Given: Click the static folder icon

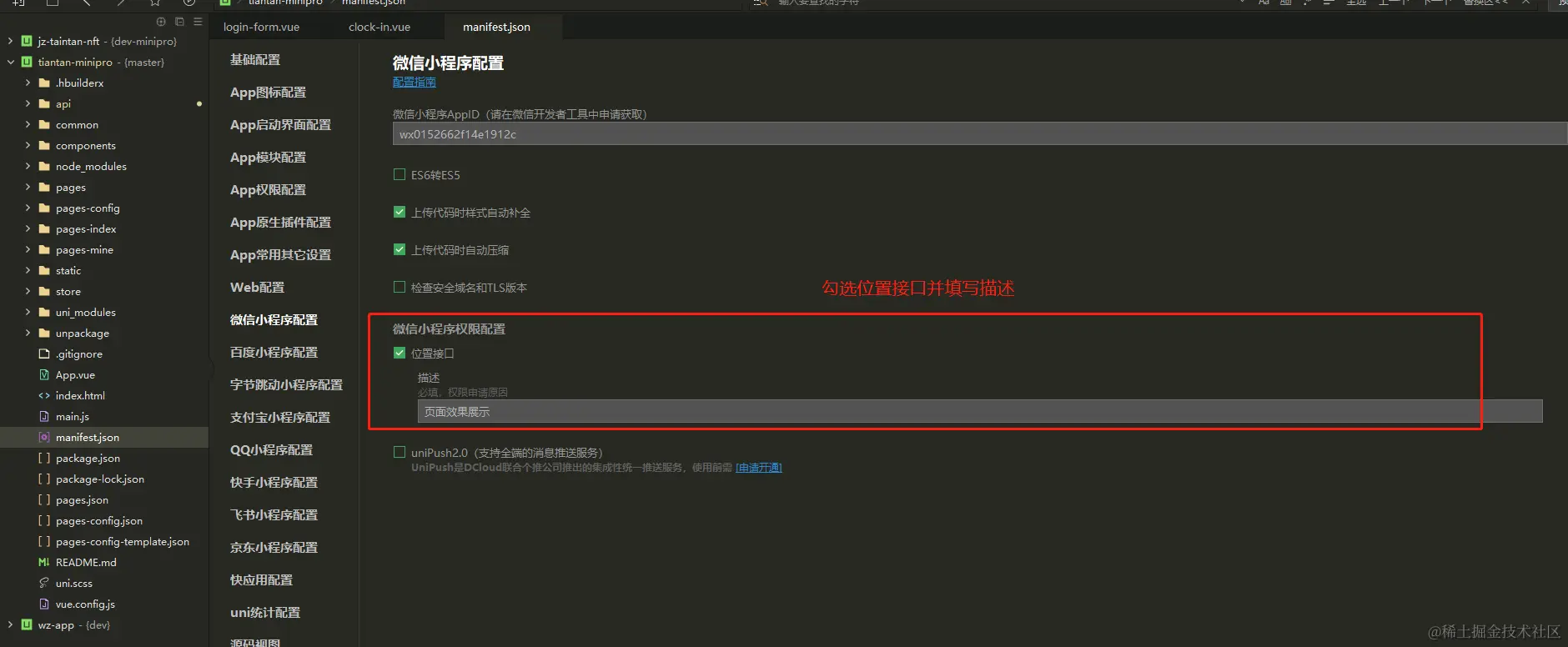Looking at the screenshot, I should pos(44,270).
